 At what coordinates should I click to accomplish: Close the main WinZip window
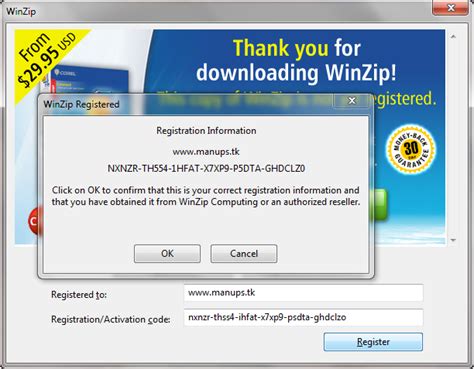pos(451,8)
